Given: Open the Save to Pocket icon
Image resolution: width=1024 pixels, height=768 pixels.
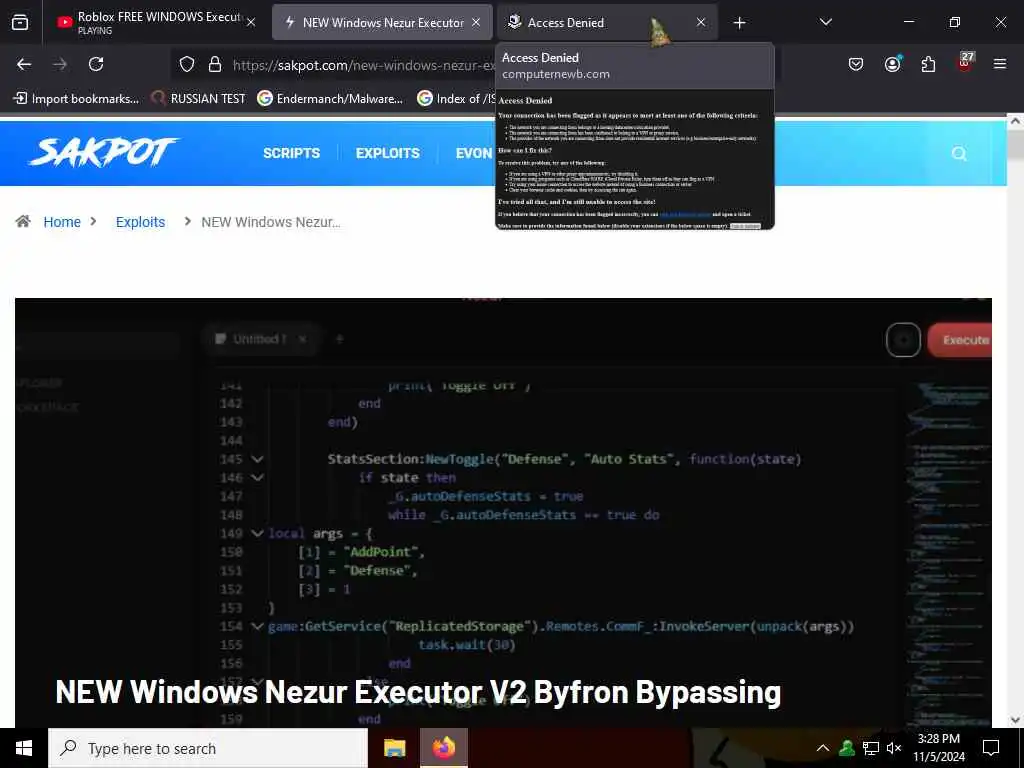Looking at the screenshot, I should point(856,64).
